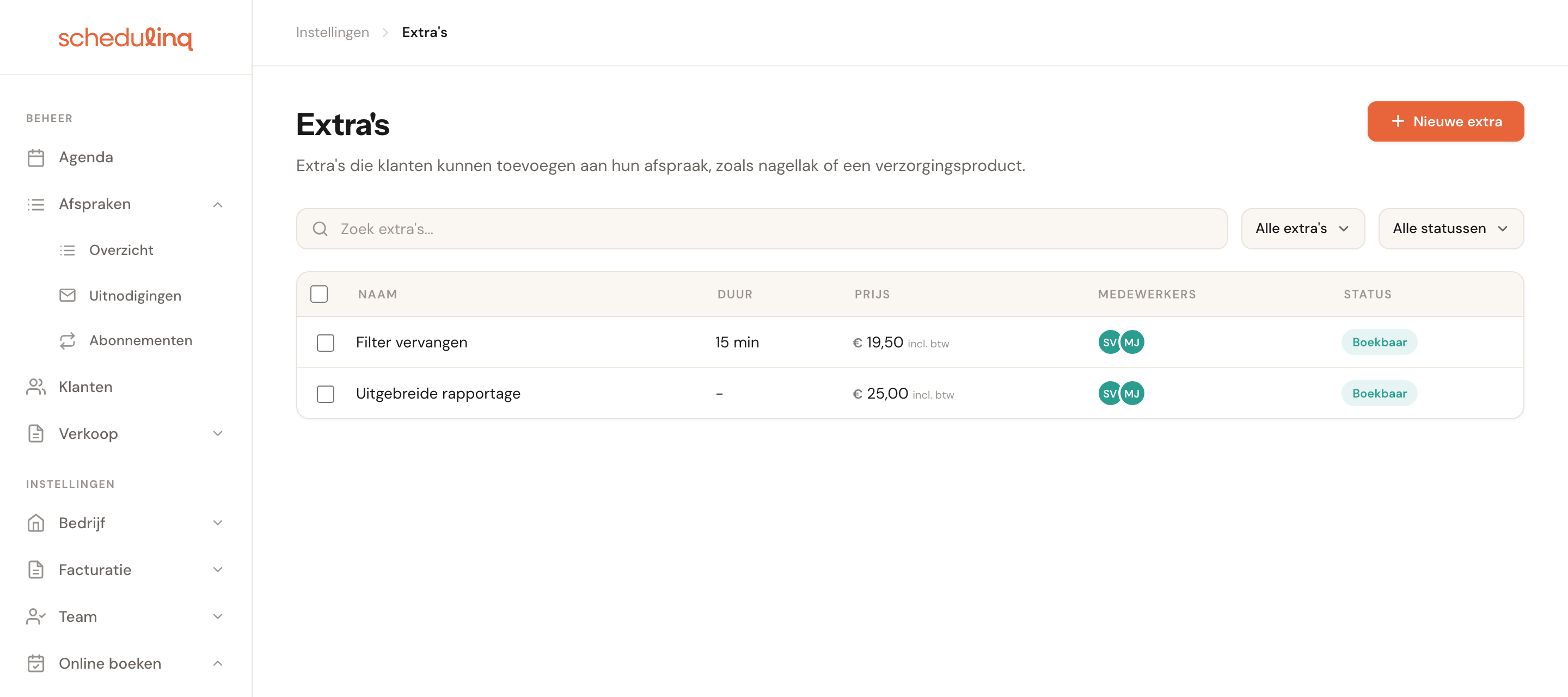The width and height of the screenshot is (1568, 697).
Task: Check the Filter vervangen row checkbox
Action: click(x=326, y=343)
